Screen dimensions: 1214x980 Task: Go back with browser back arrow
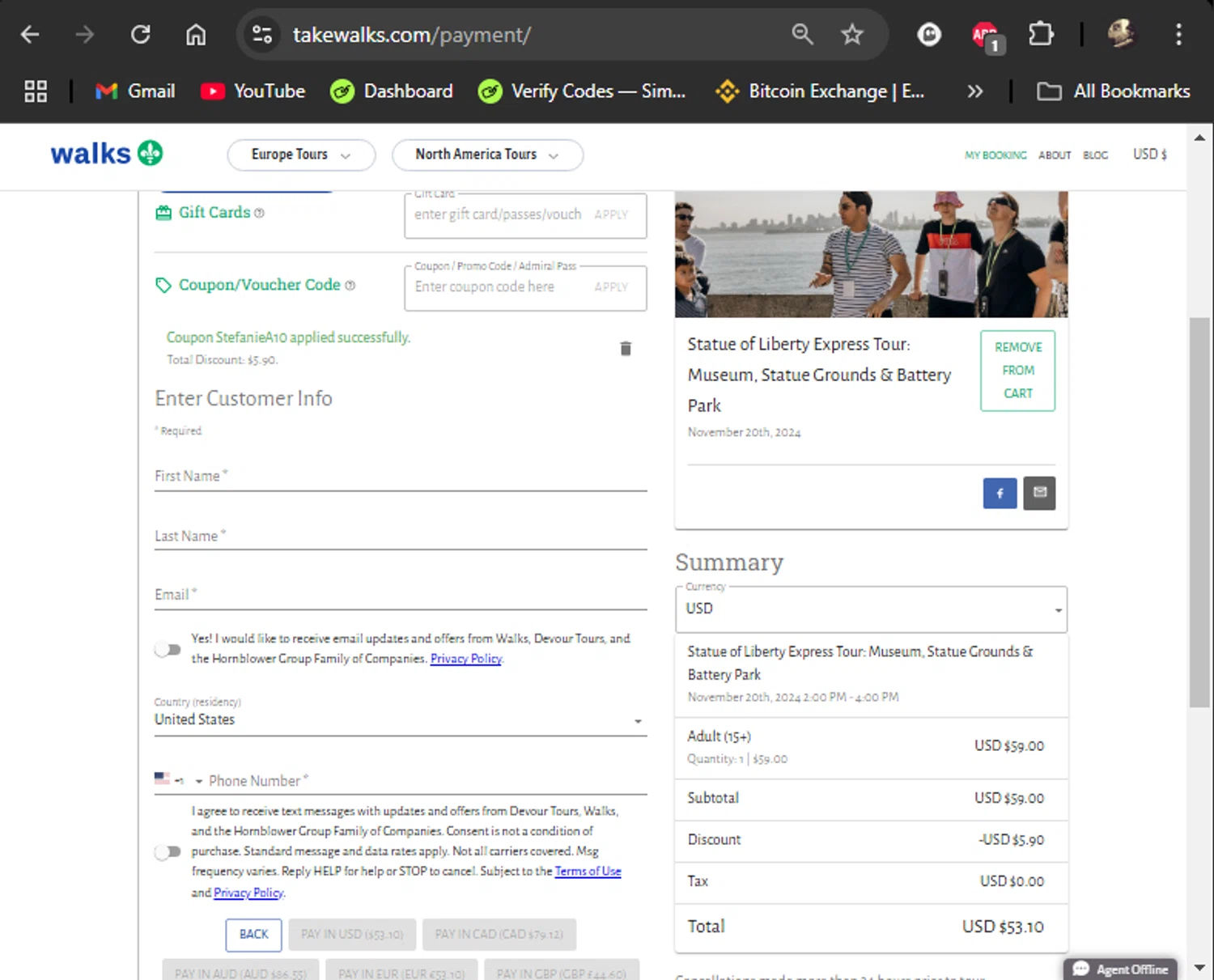(x=30, y=35)
